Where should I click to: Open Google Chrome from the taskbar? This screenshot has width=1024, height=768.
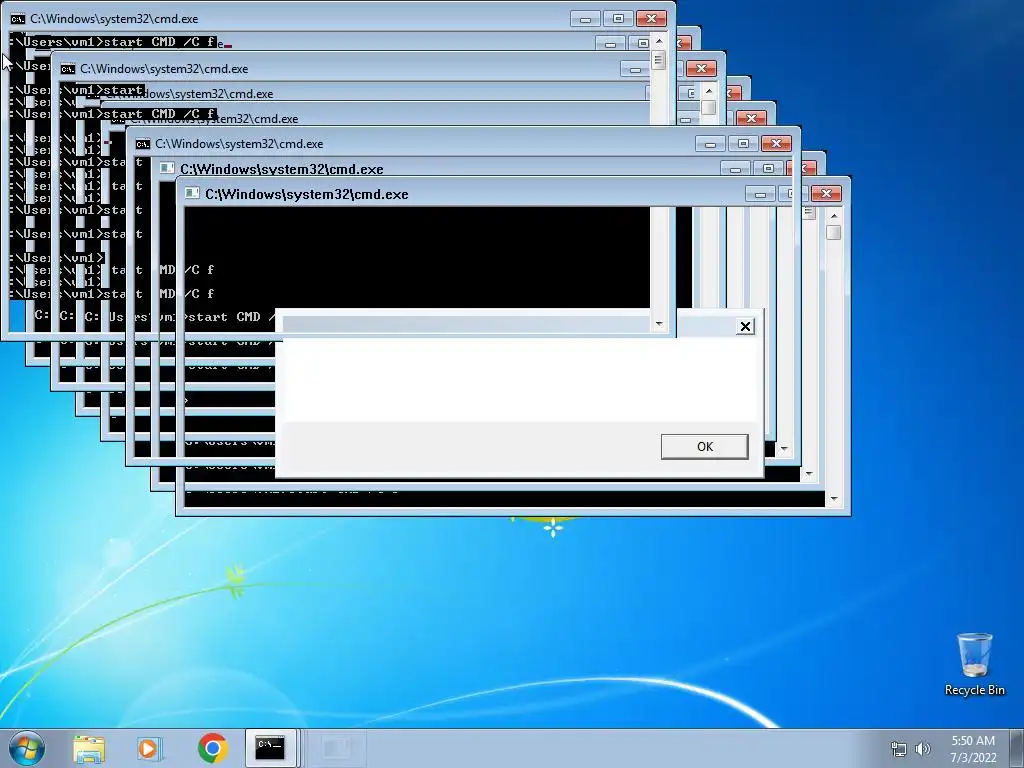(x=212, y=748)
